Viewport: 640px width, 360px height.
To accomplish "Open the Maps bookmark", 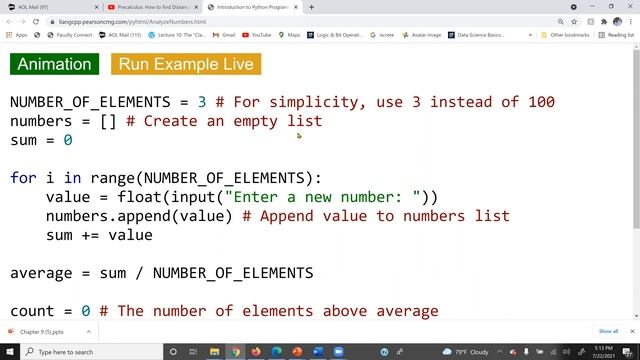I will (x=289, y=35).
